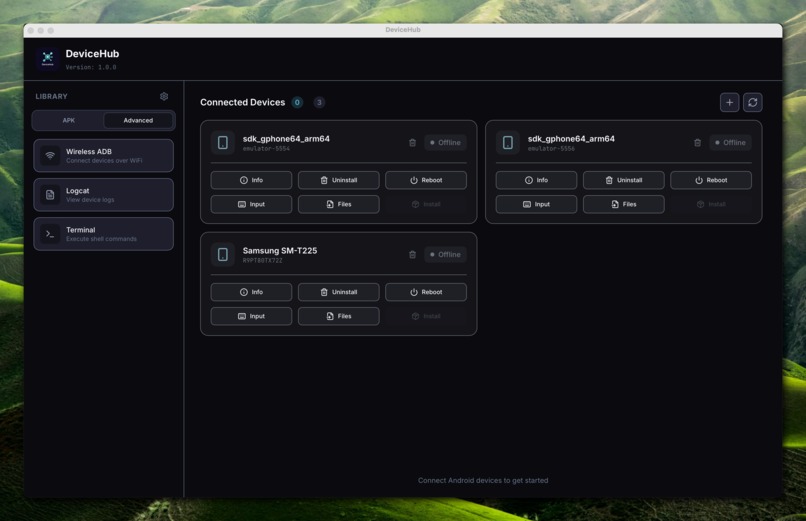Click the Terminal prompt icon
806x521 pixels.
point(50,234)
